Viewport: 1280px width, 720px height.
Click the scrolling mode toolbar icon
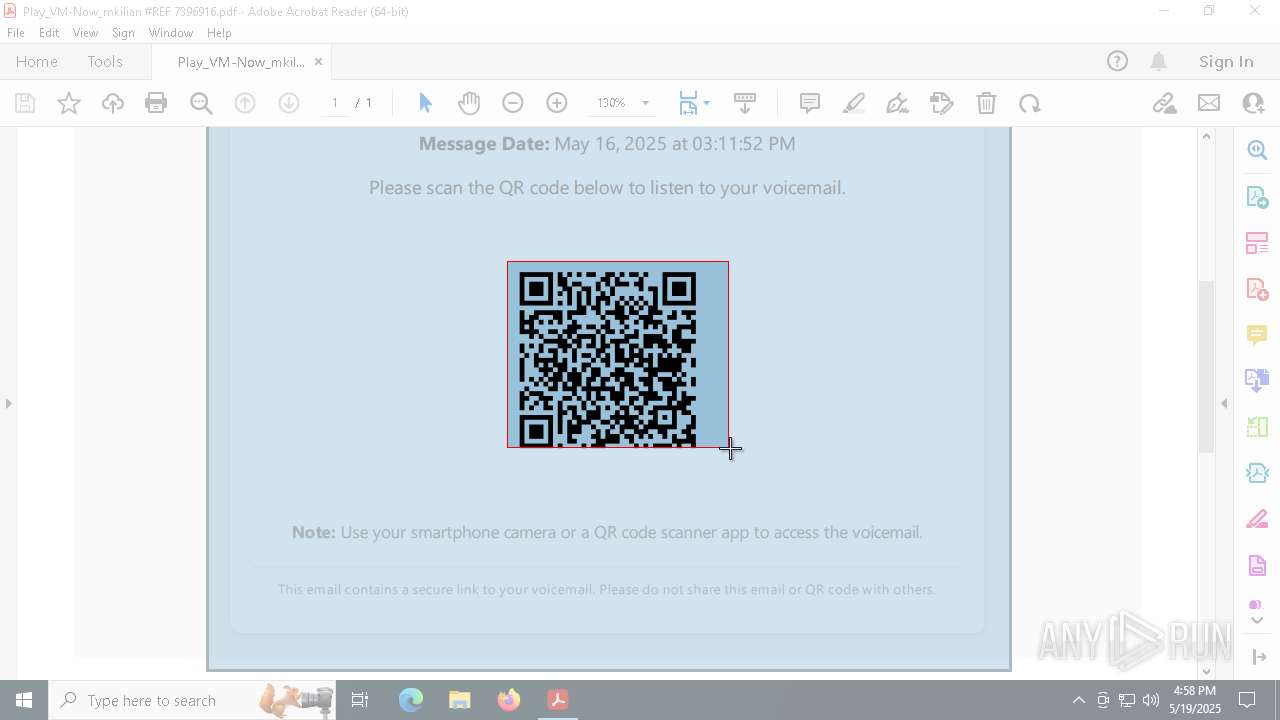(745, 103)
